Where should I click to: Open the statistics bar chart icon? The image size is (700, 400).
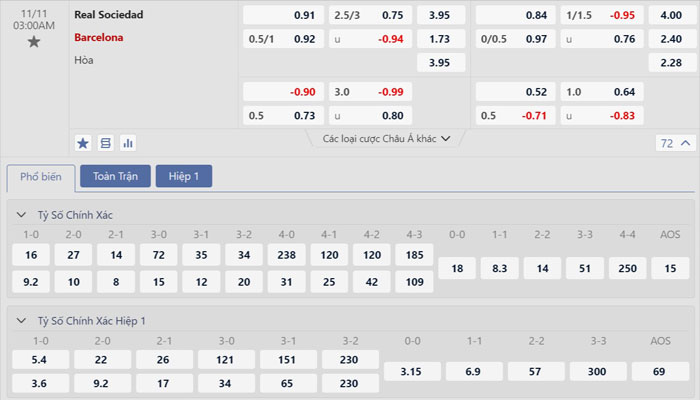(x=127, y=142)
